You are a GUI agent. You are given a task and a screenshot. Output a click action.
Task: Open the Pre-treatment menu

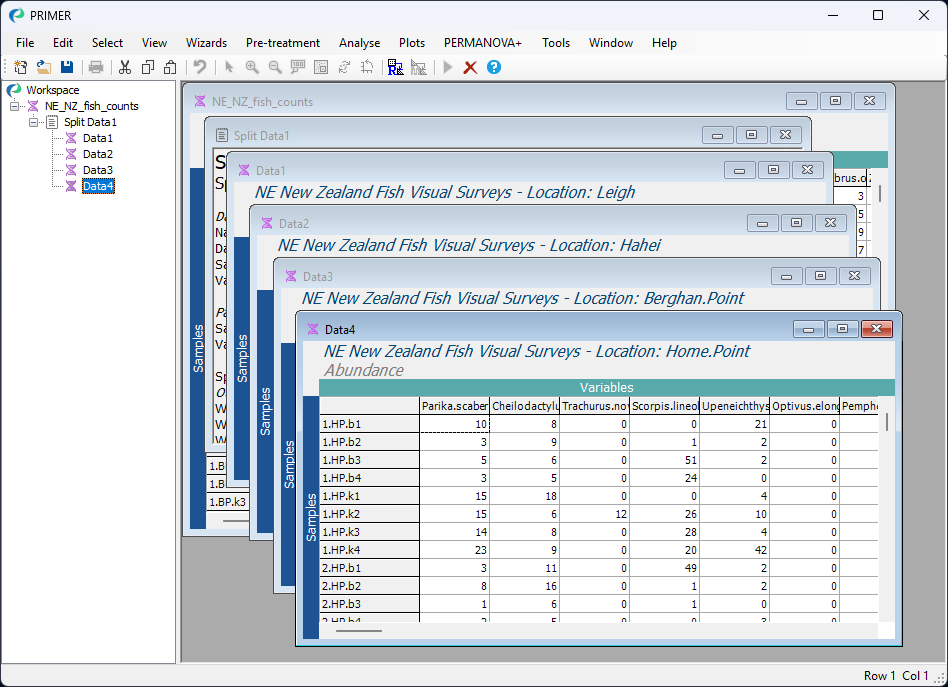click(283, 43)
